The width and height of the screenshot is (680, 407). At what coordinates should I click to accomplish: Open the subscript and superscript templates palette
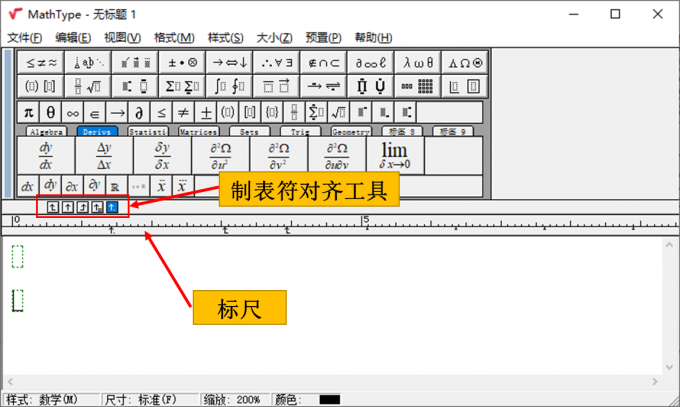pyautogui.click(x=136, y=86)
